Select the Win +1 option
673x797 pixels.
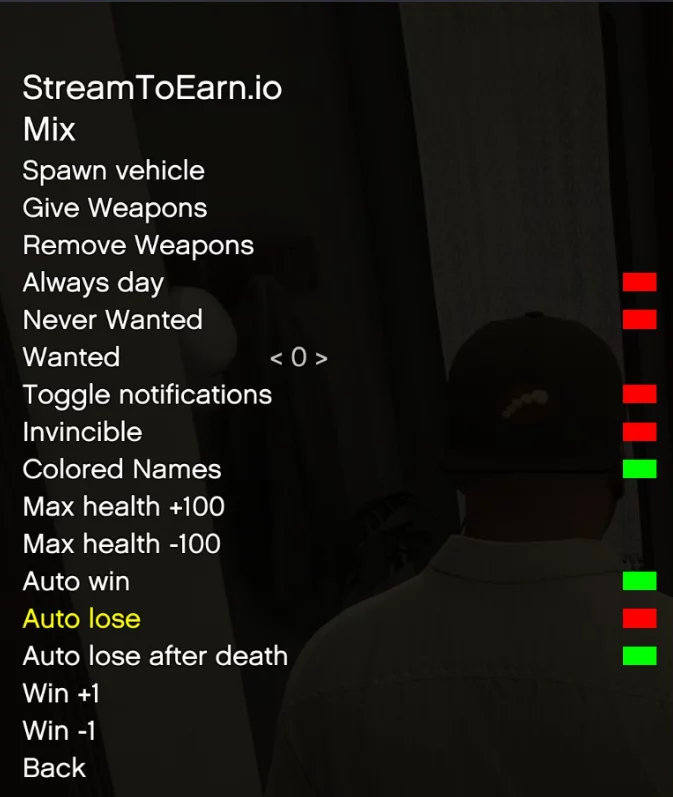(x=62, y=693)
